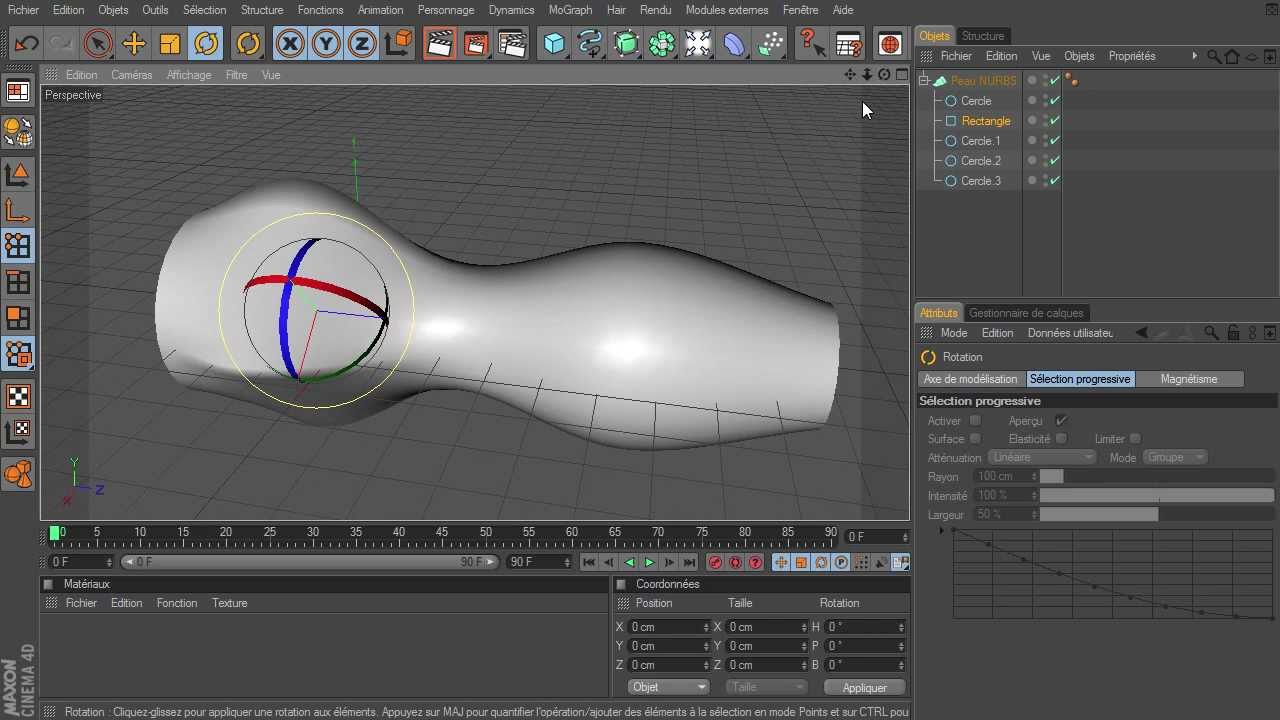
Task: Open the array modeling objects icon
Action: (662, 44)
